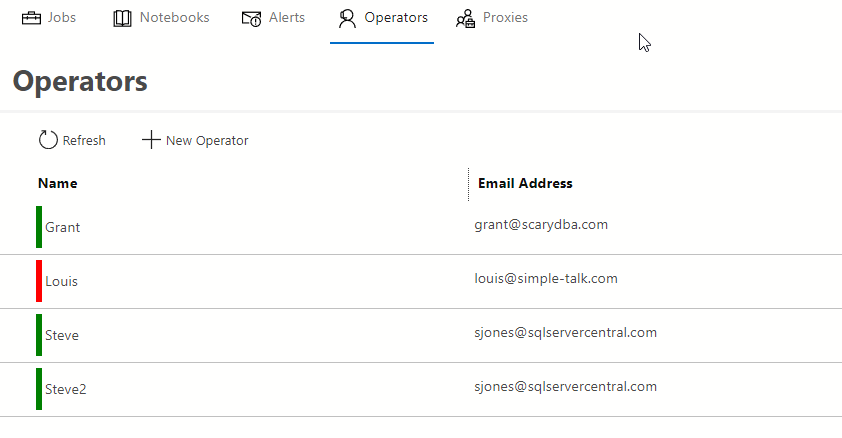Go to the Notebooks tab
Screen dimensions: 842x438
tap(174, 18)
